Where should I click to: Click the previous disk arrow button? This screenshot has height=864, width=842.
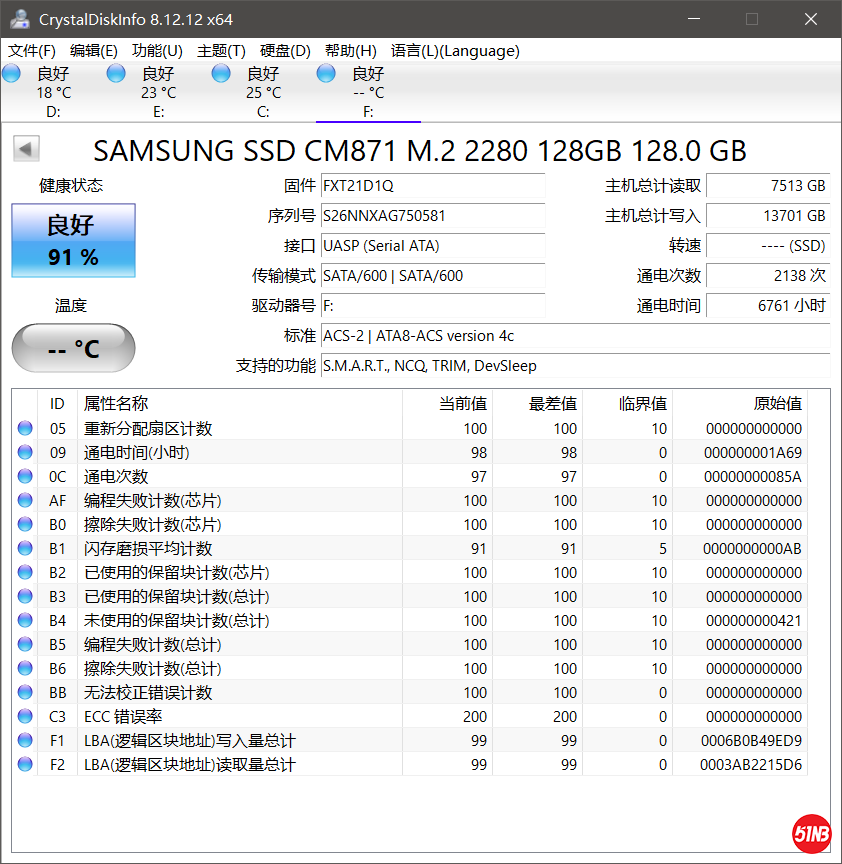[x=26, y=150]
